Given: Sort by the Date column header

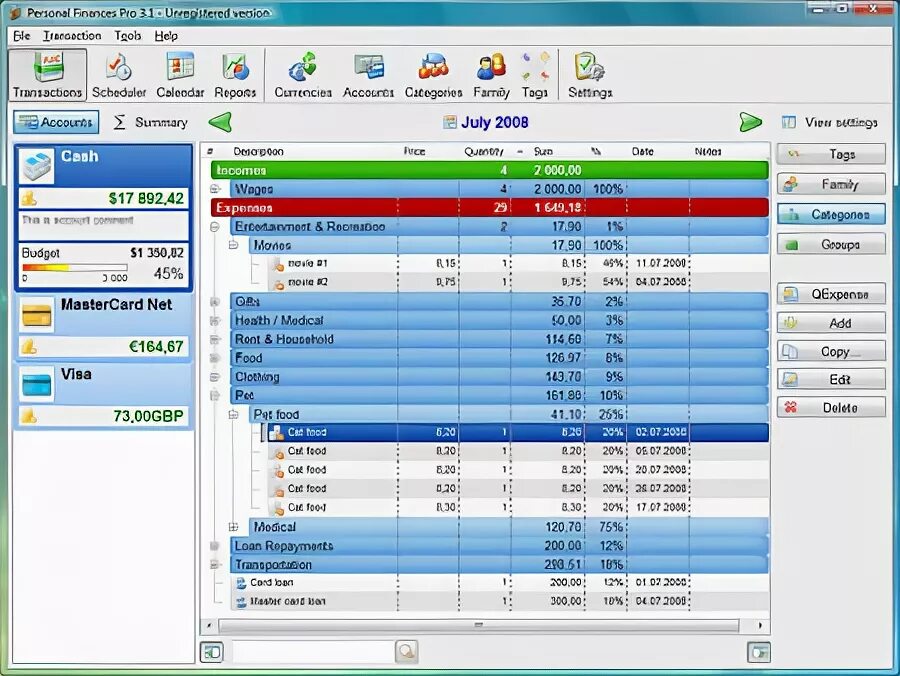Looking at the screenshot, I should (x=642, y=151).
